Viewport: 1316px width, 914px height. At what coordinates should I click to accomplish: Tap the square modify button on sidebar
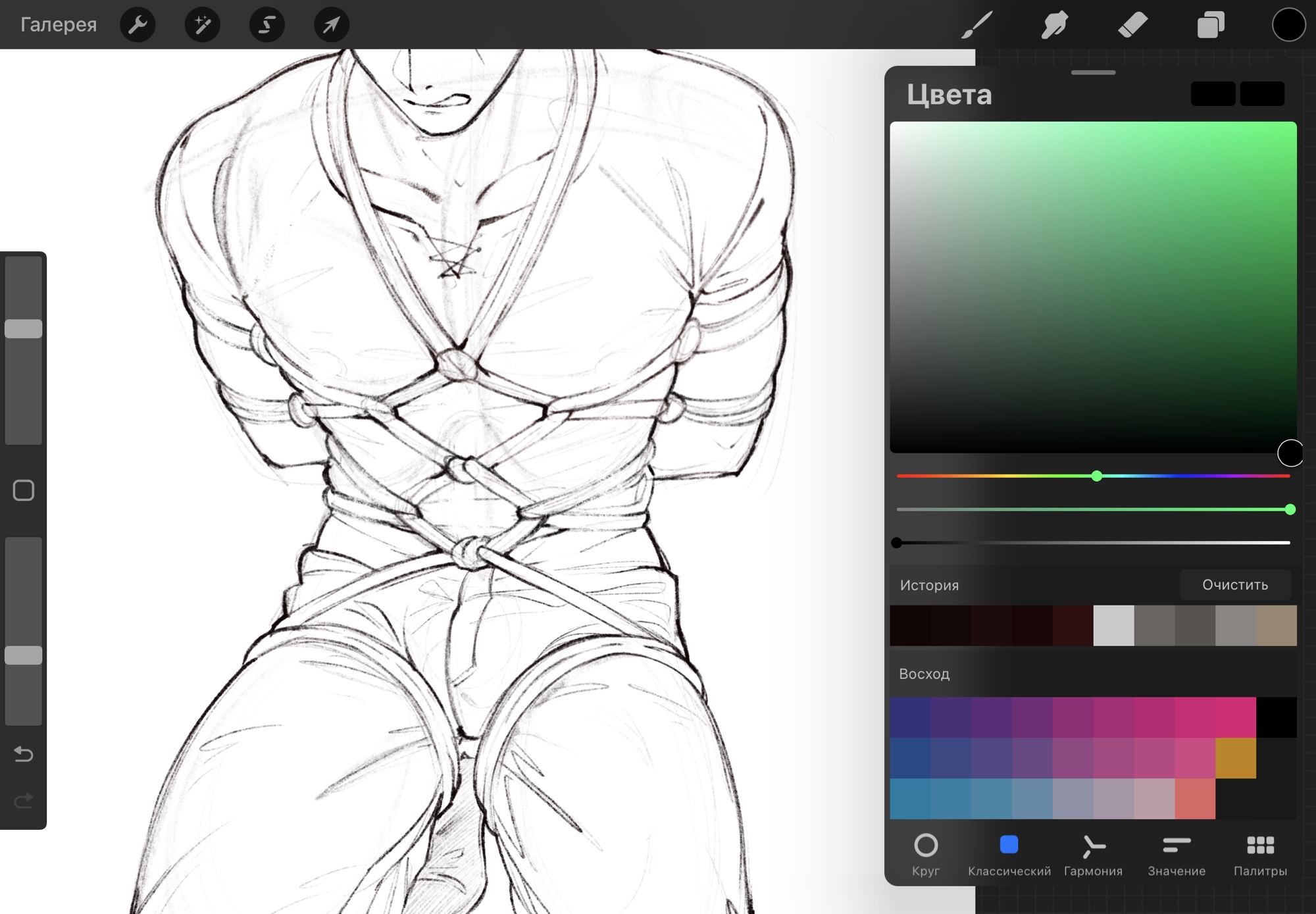click(x=24, y=490)
